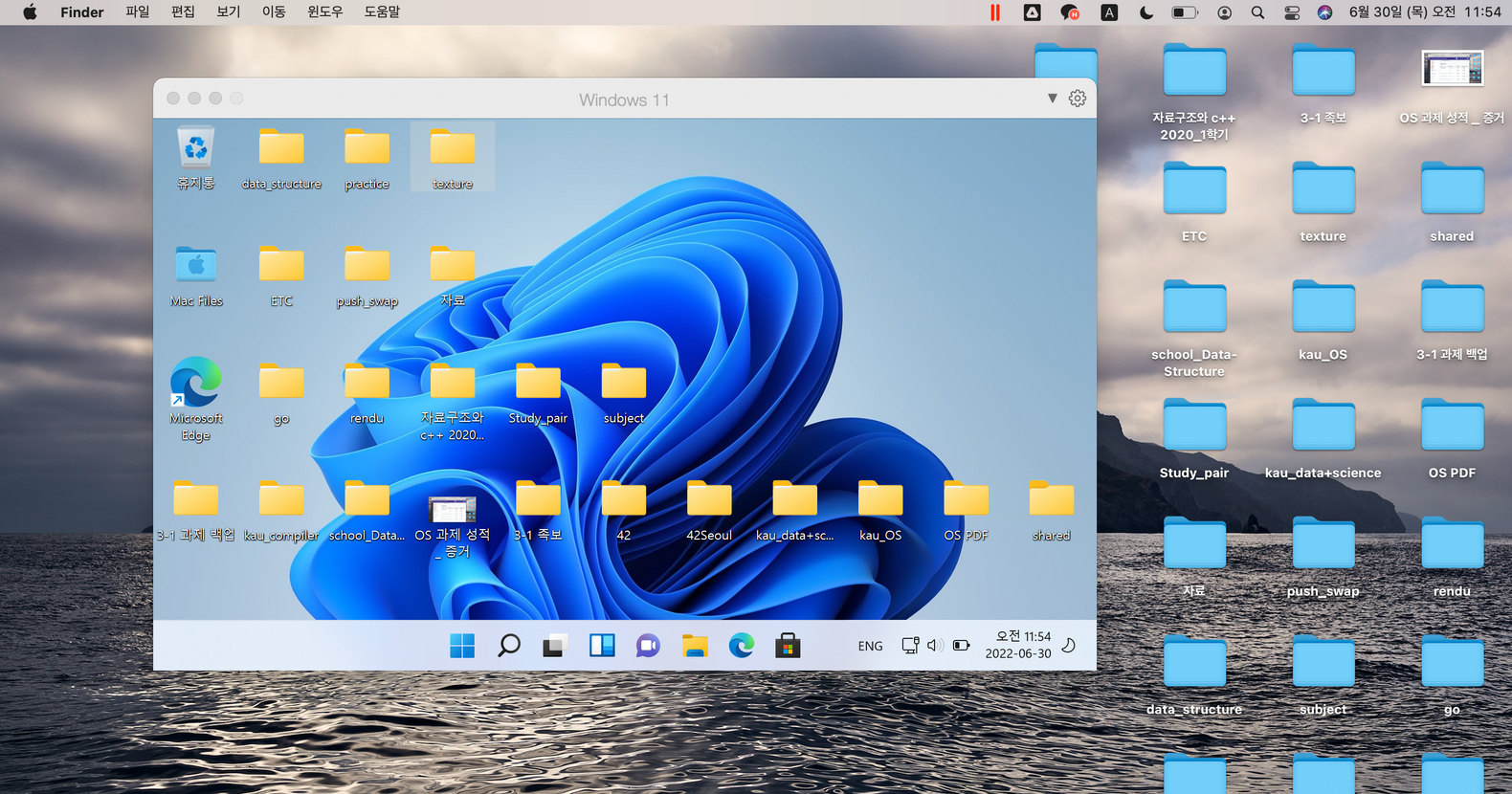Open the 편집 menu
This screenshot has height=794, width=1512.
coord(183,12)
